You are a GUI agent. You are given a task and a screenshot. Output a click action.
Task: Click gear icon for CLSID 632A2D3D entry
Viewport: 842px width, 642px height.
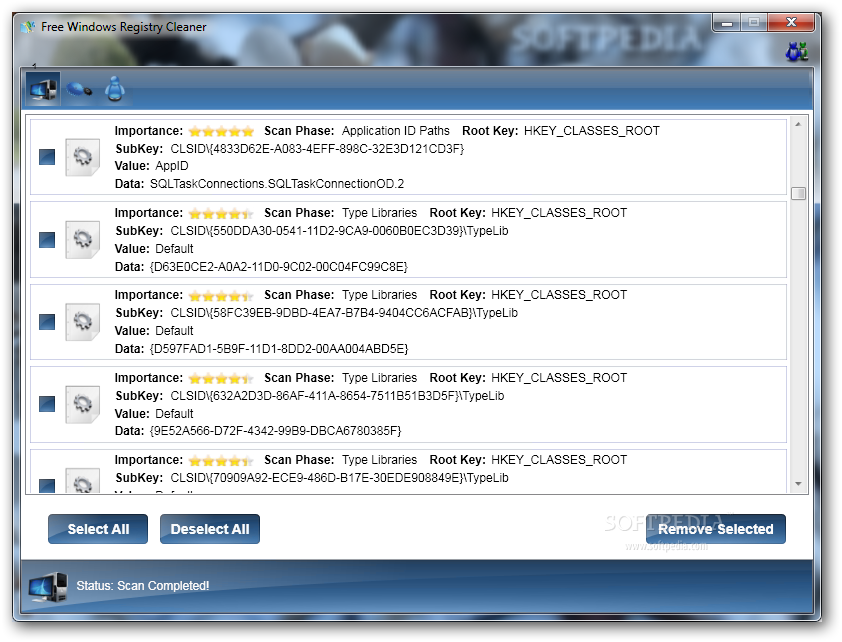point(82,404)
